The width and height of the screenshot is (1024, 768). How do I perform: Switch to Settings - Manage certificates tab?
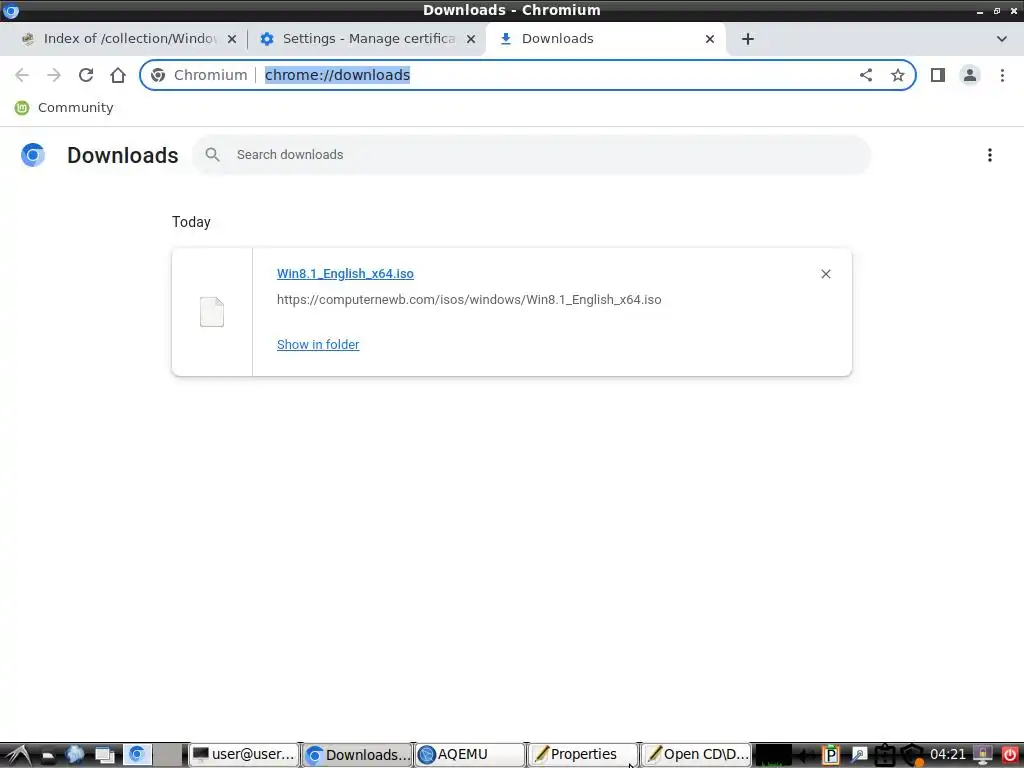[x=368, y=39]
